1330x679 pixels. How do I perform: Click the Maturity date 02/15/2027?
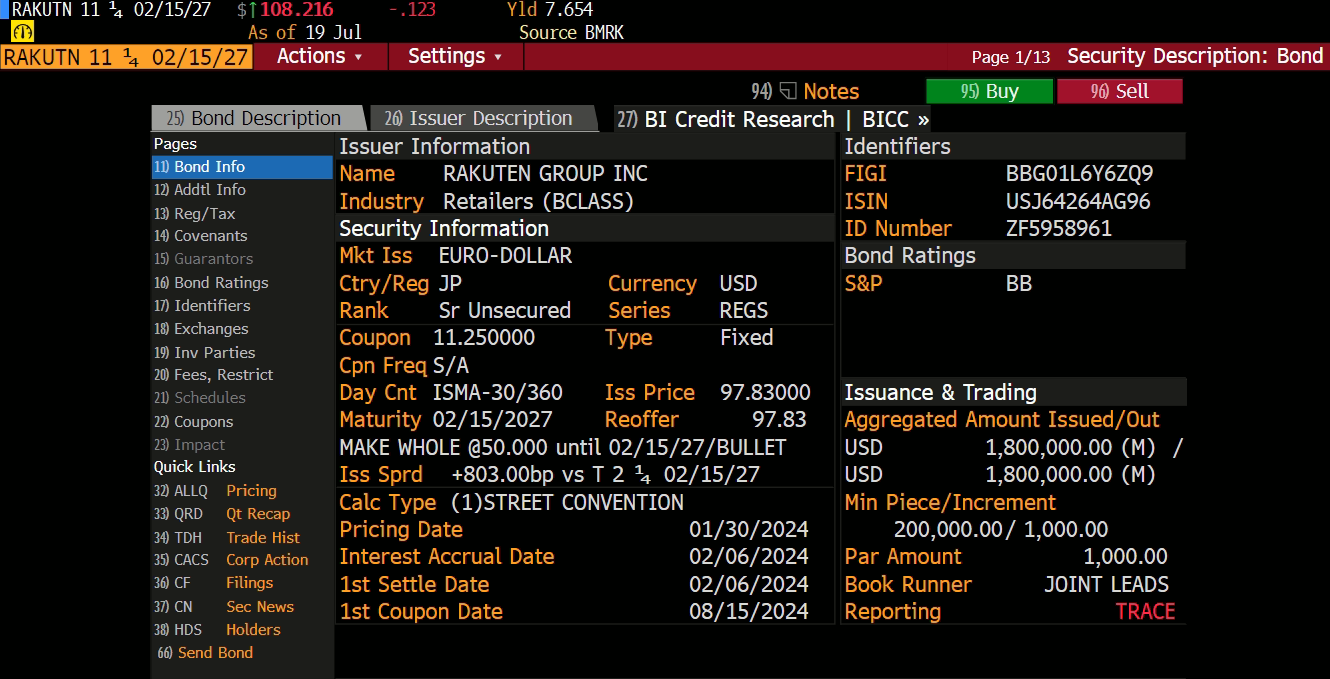(492, 420)
